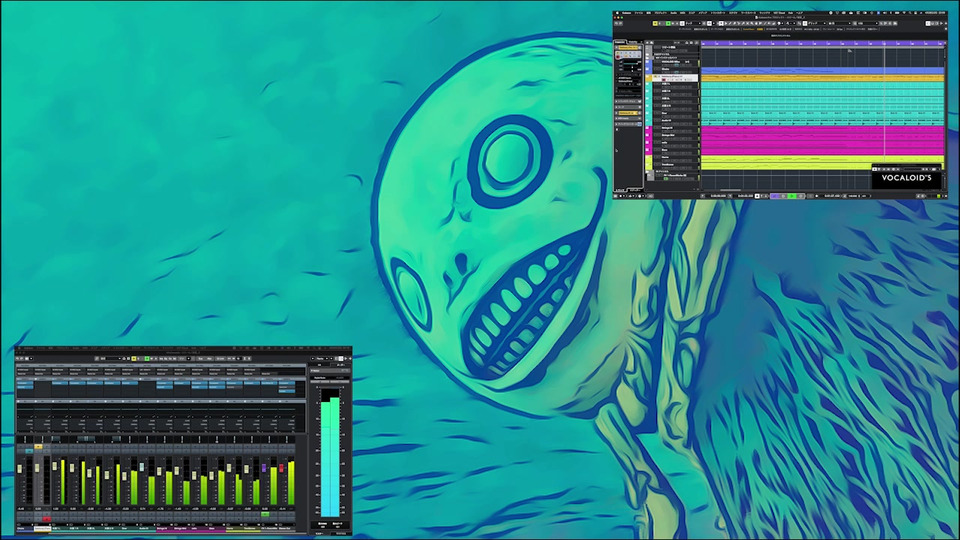This screenshot has width=960, height=540.
Task: Click the green Play button in transport bar
Action: pyautogui.click(x=792, y=196)
